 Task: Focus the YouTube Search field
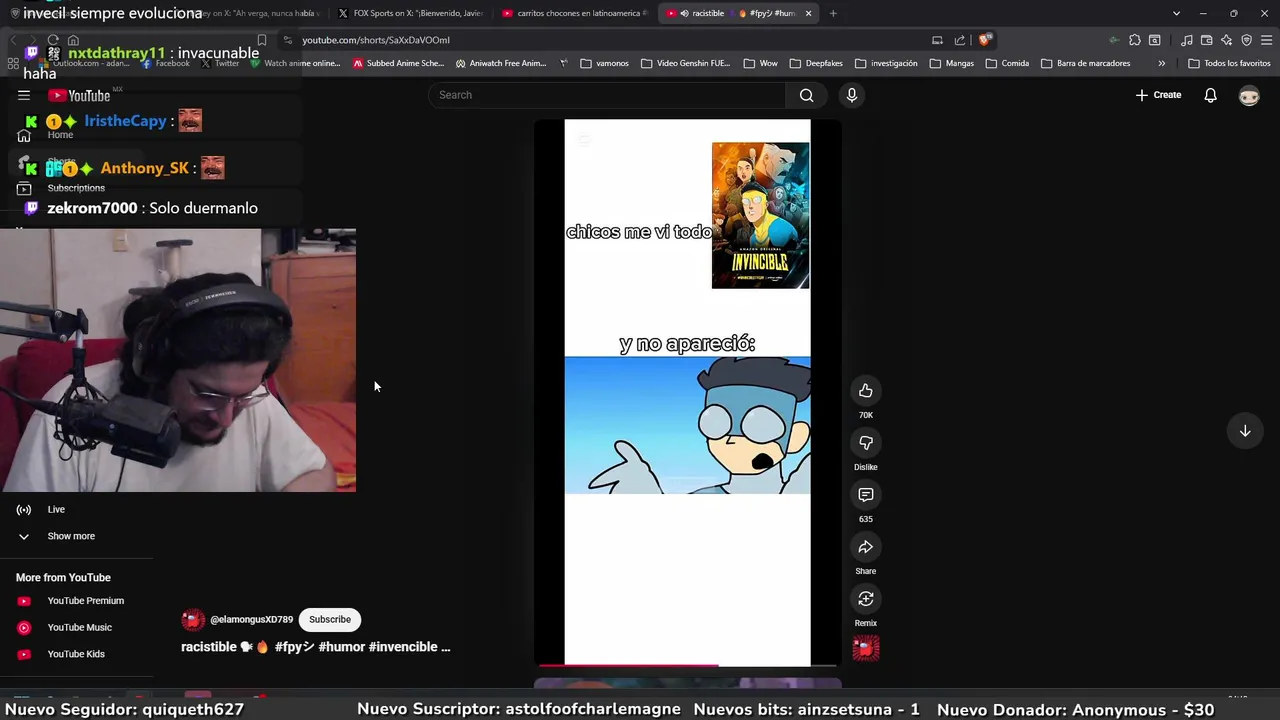607,95
